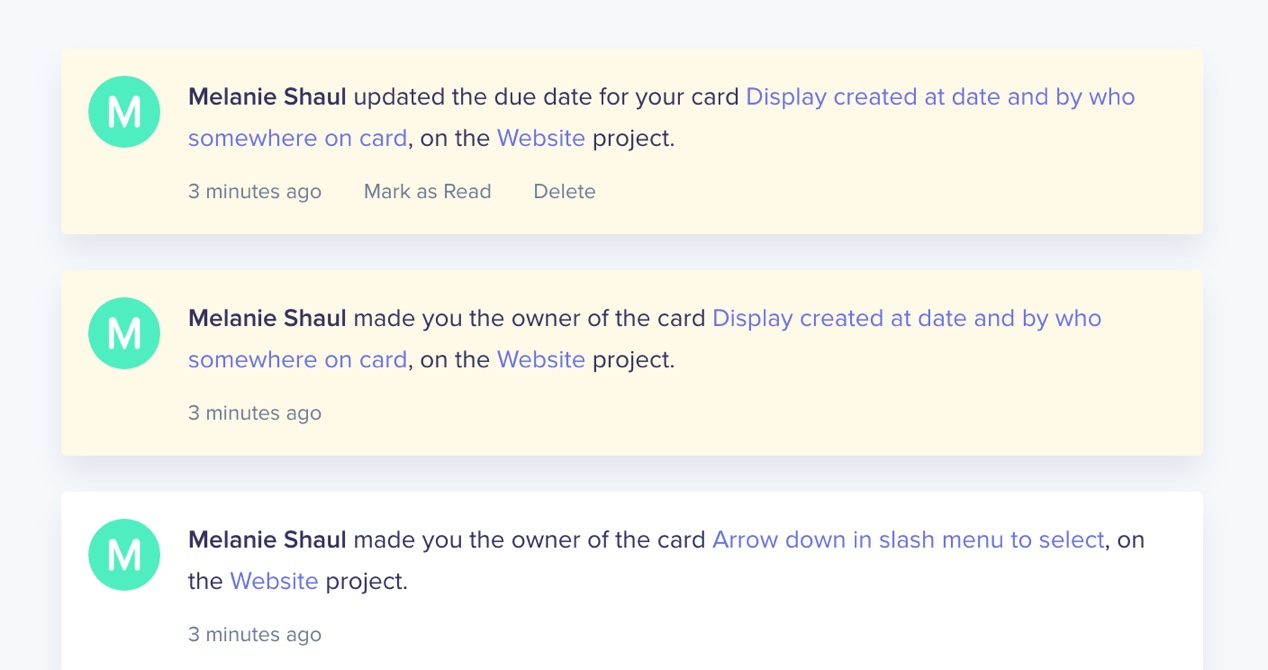Delete the due date update notification
The image size is (1268, 670).
[564, 191]
